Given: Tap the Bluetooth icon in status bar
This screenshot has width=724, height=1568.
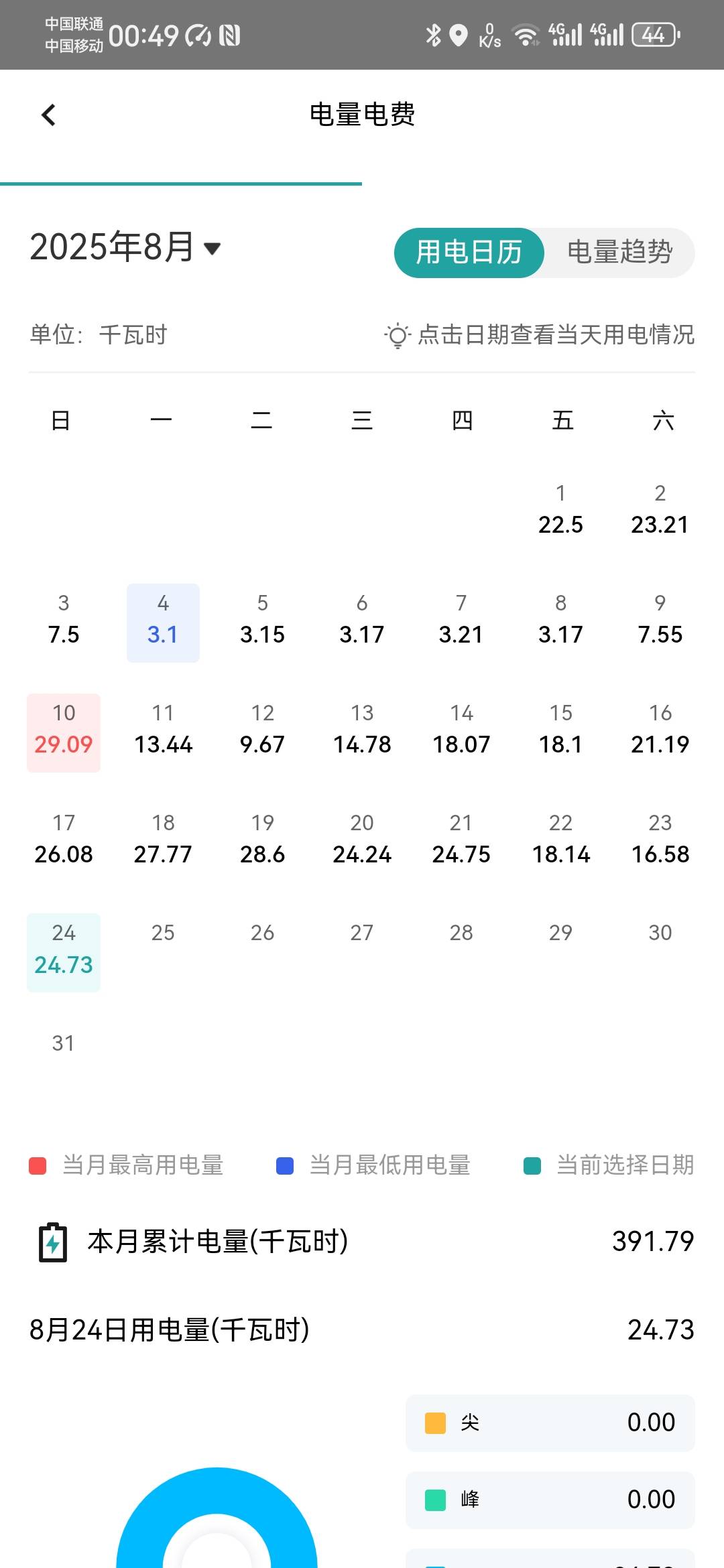Looking at the screenshot, I should click(x=434, y=35).
